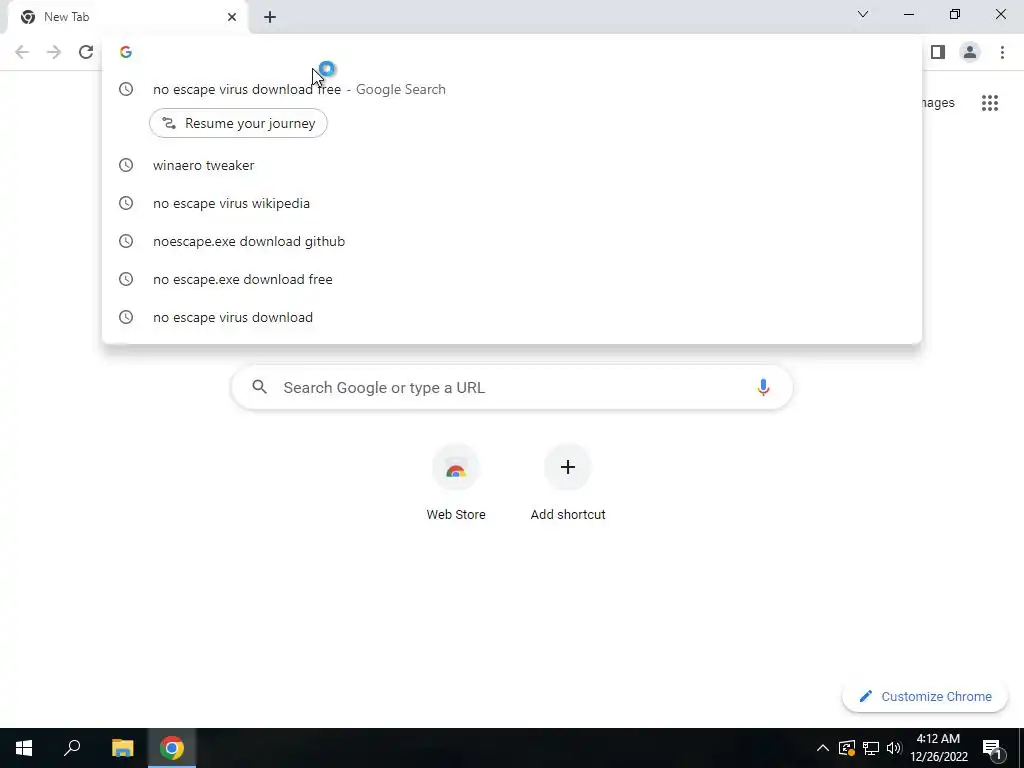Click the volume speaker tray icon

(x=894, y=748)
